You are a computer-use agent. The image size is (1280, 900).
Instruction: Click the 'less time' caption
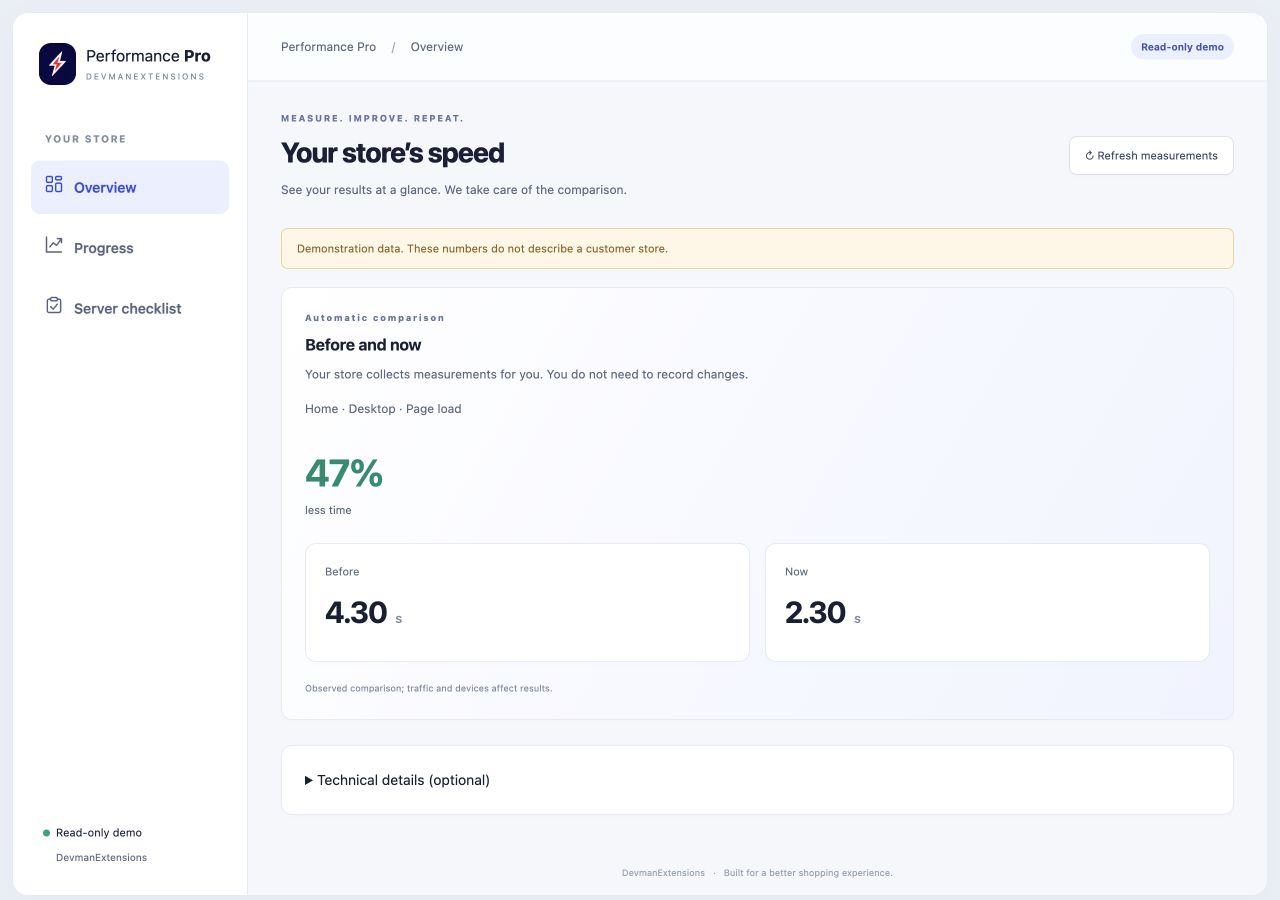point(328,510)
